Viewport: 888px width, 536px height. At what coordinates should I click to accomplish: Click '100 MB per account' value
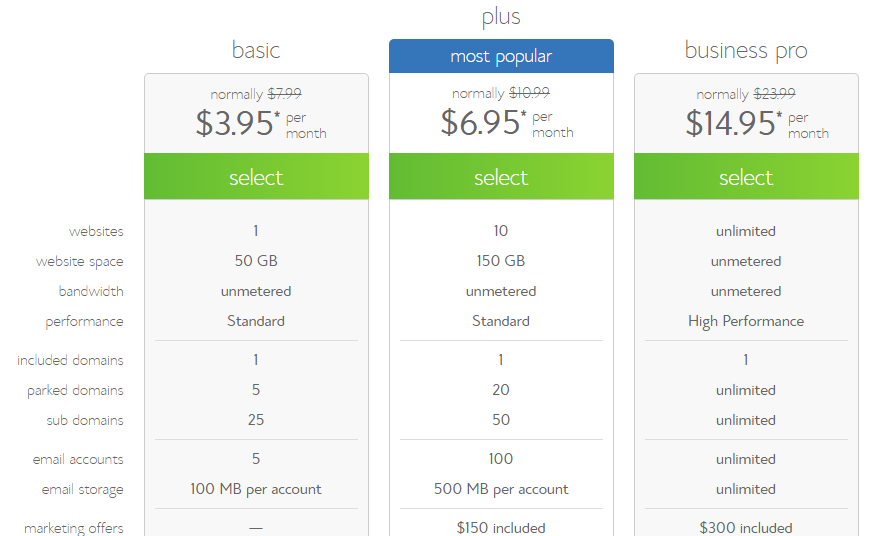[256, 489]
